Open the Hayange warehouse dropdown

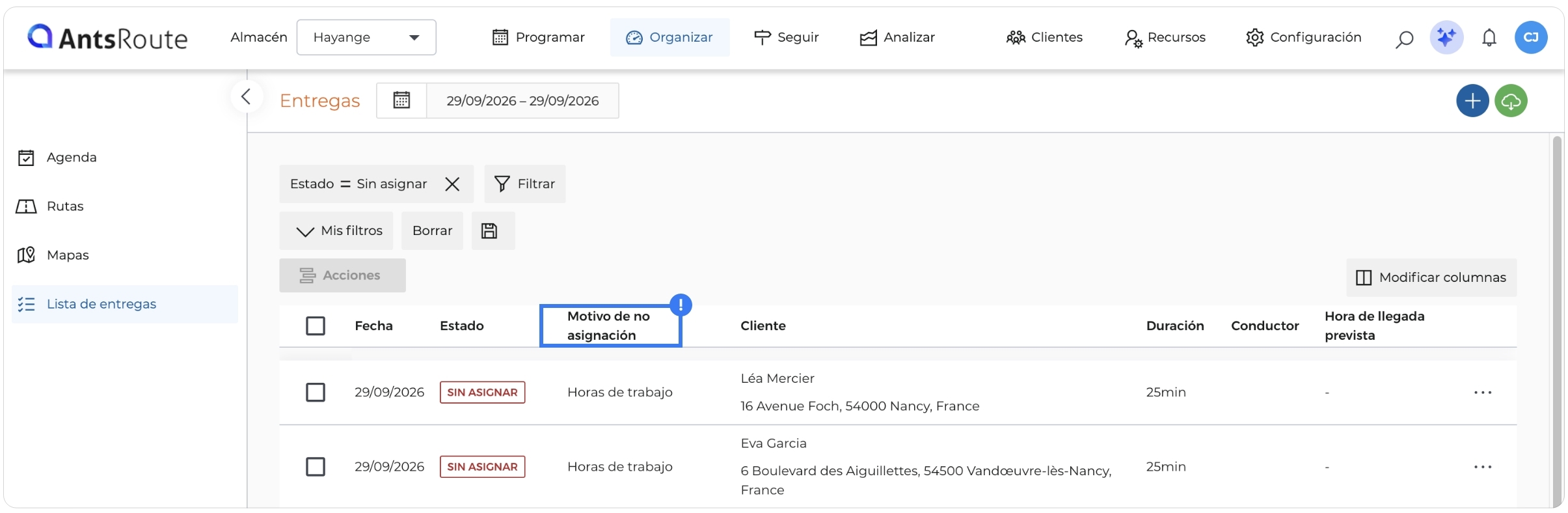(366, 37)
